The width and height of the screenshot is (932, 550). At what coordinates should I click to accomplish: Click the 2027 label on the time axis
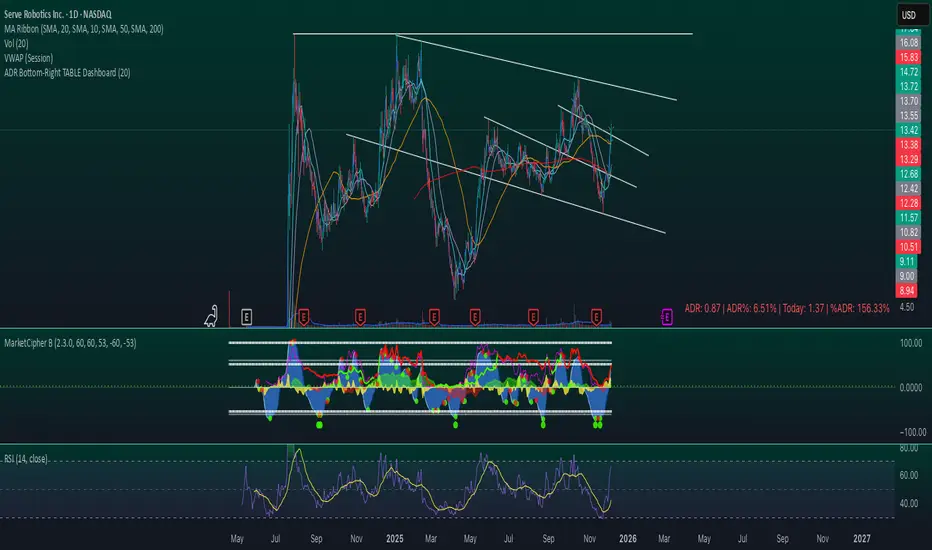tap(862, 539)
